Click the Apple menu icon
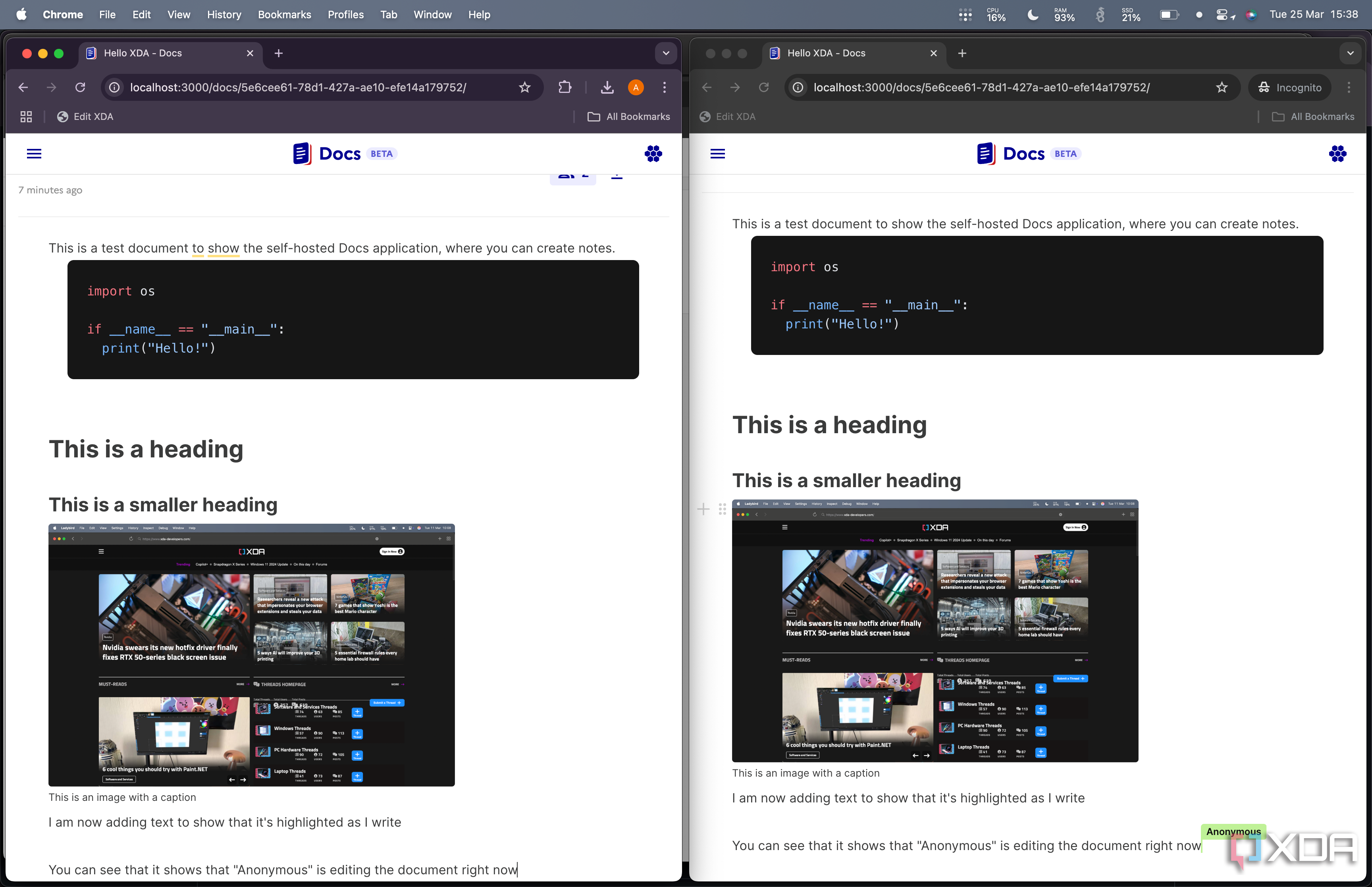This screenshot has width=1372, height=887. pos(21,14)
